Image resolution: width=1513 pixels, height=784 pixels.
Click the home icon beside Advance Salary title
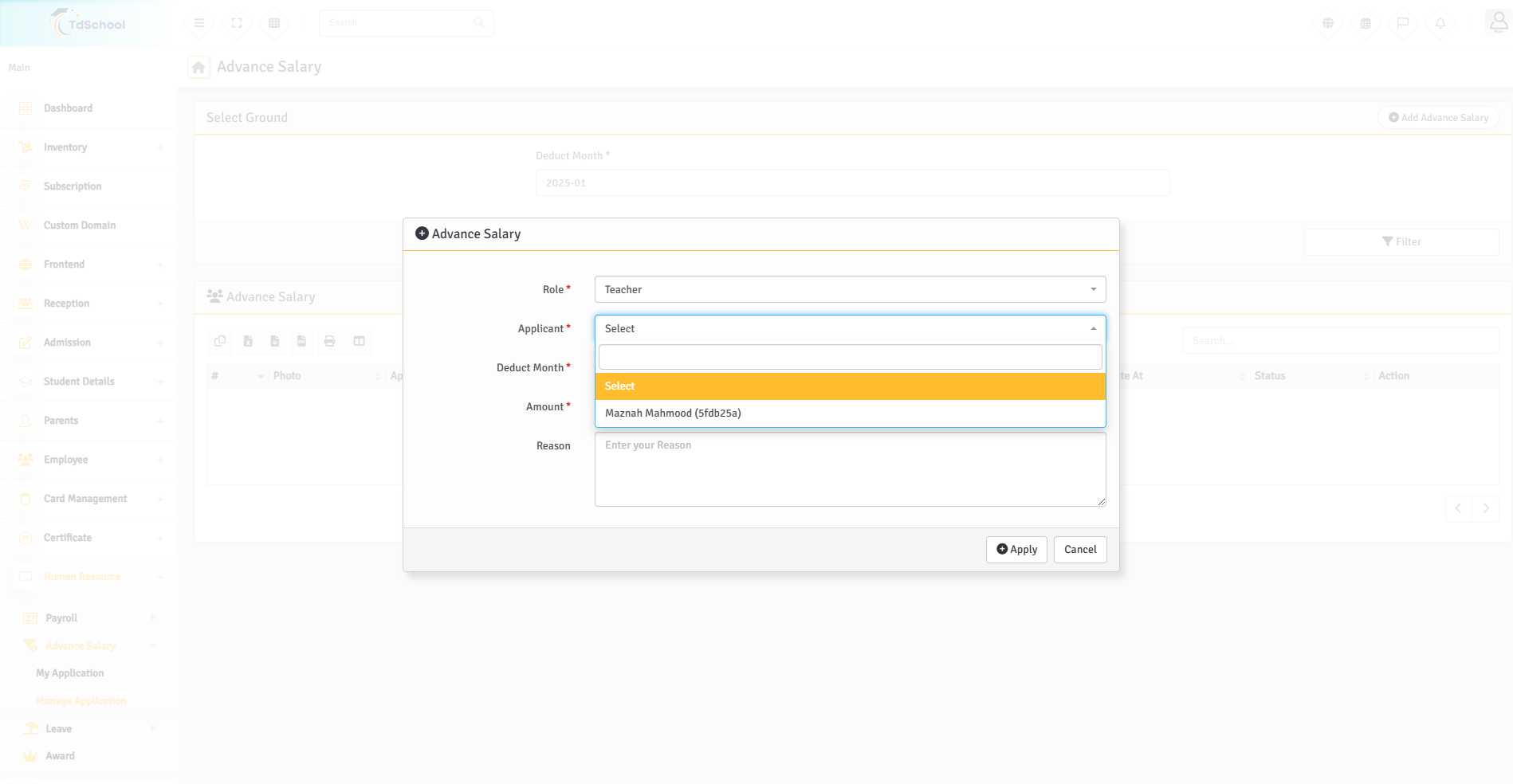pos(198,68)
